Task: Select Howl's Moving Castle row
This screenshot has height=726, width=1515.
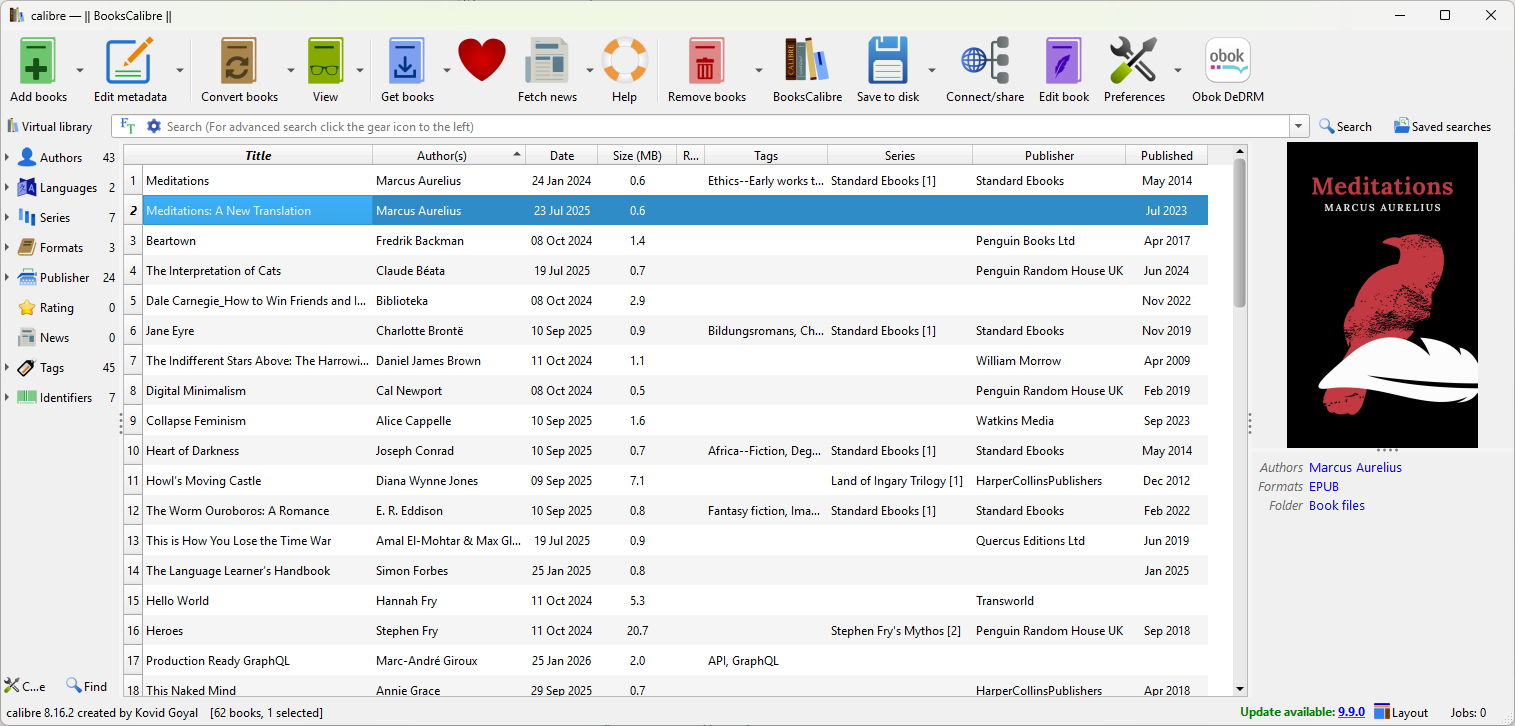Action: pos(666,481)
